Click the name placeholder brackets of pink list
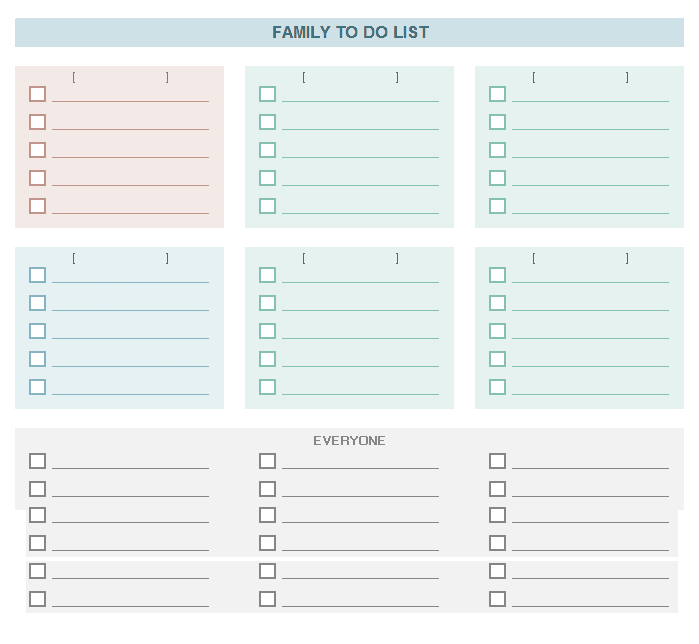Viewport: 699px width, 644px height. [x=120, y=77]
